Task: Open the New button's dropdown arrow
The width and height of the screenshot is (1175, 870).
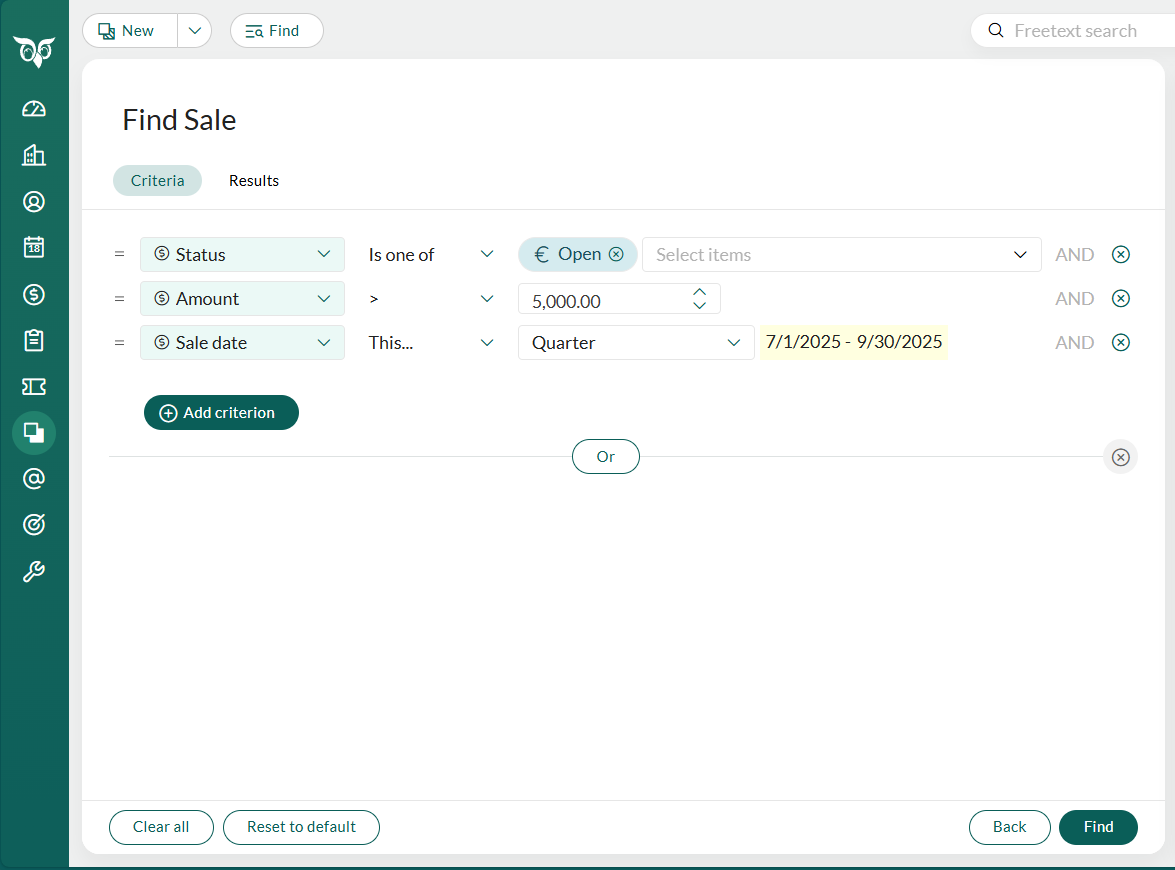Action: 194,30
